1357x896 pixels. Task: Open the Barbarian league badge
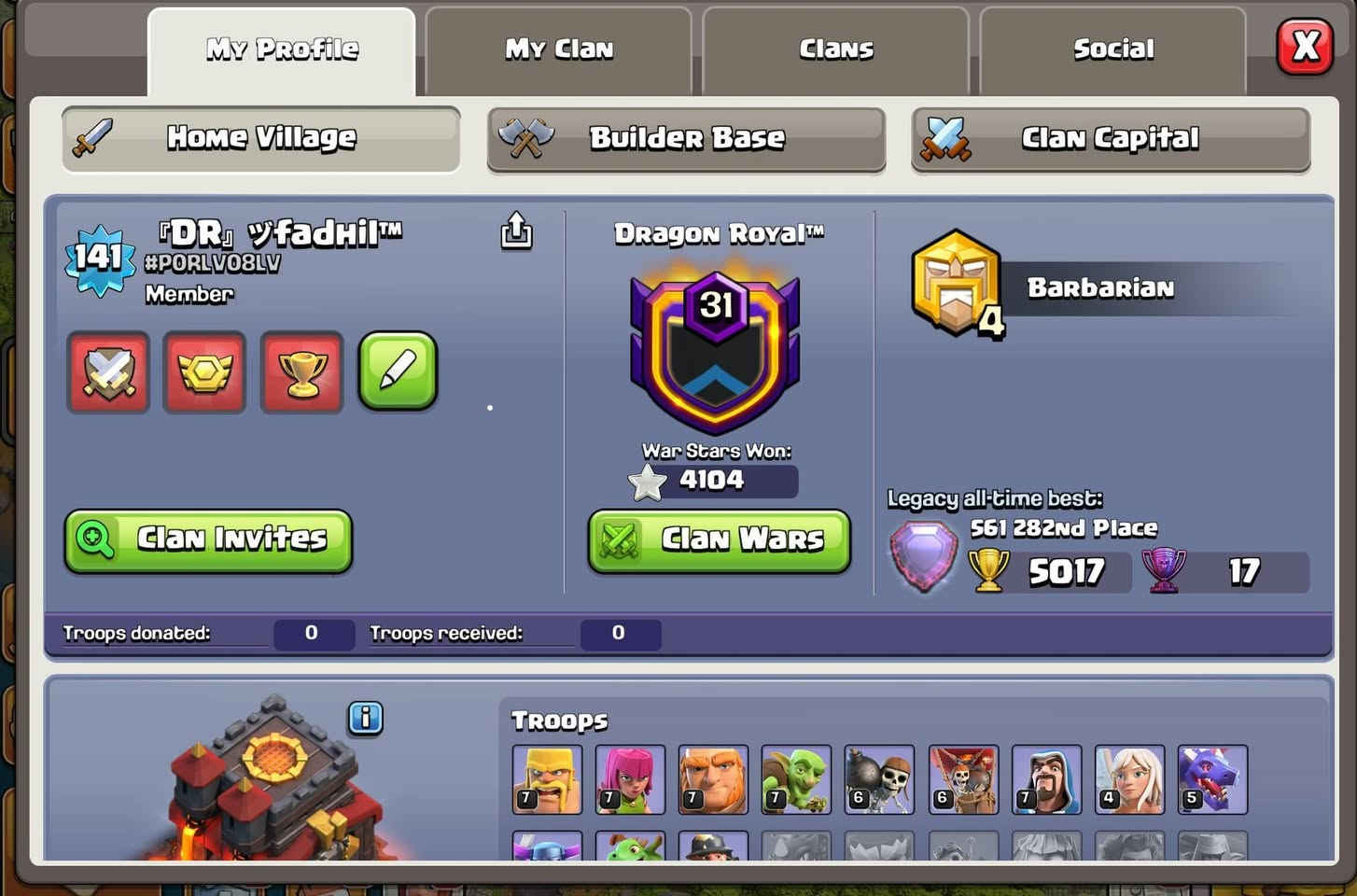point(957,283)
